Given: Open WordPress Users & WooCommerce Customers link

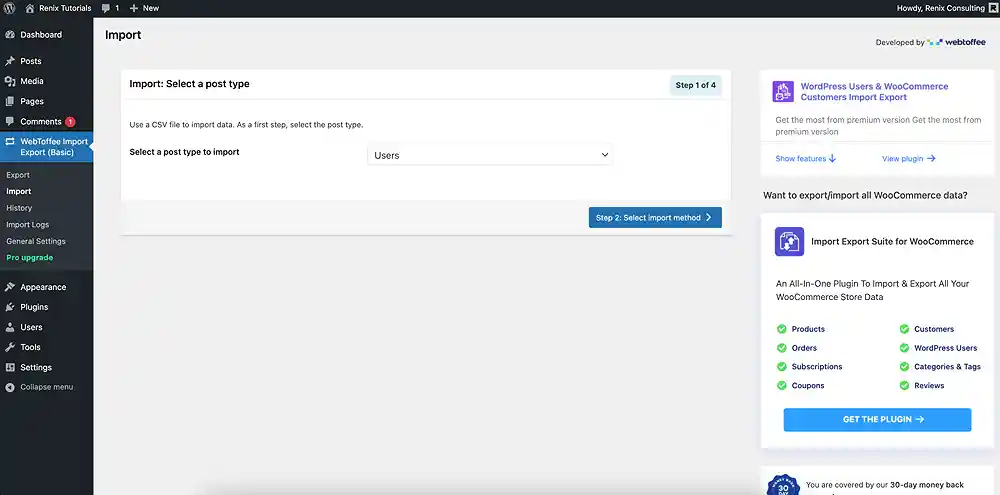Looking at the screenshot, I should click(x=874, y=92).
